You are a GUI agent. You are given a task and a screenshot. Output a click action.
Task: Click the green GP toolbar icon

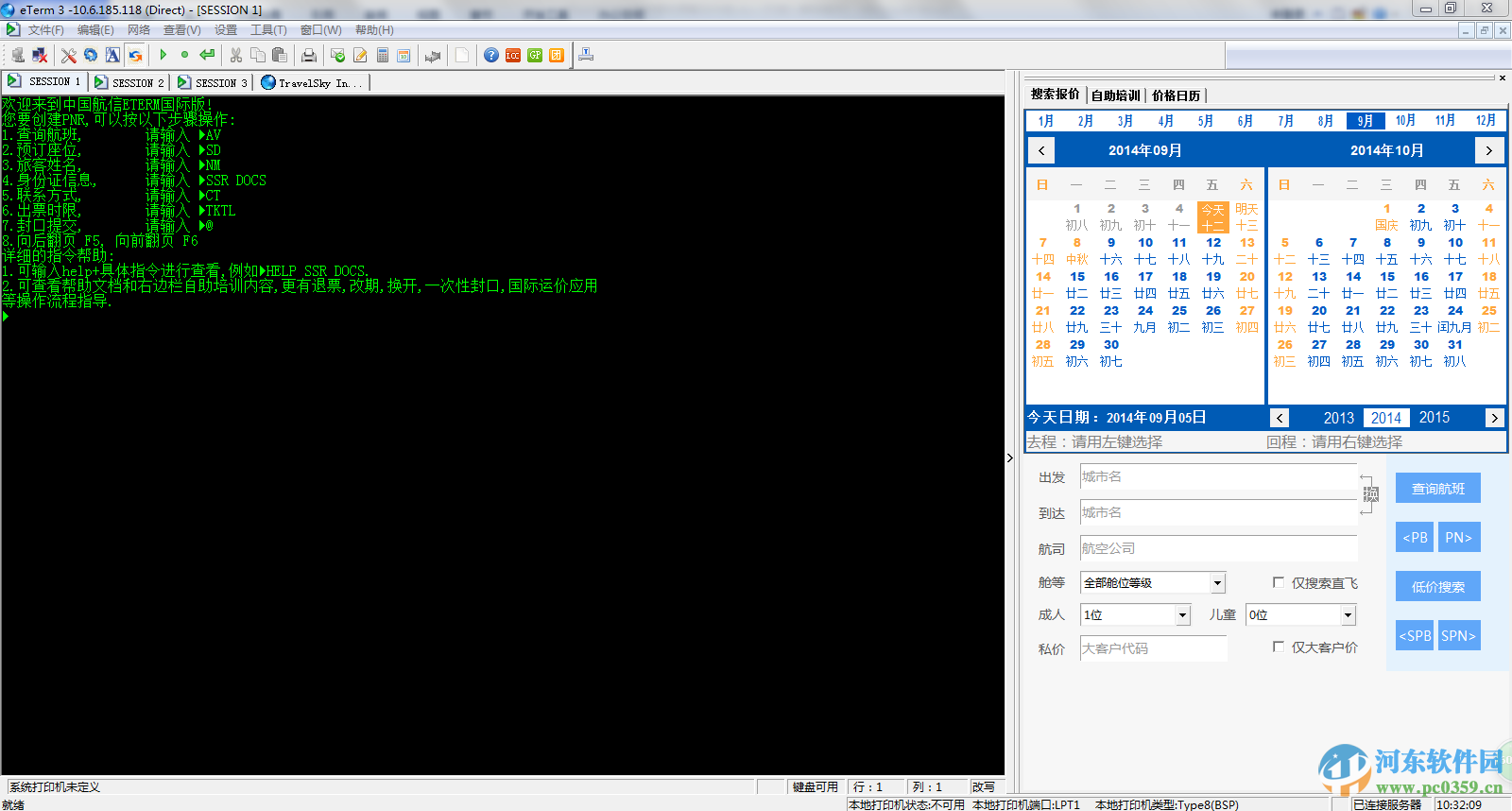click(535, 55)
